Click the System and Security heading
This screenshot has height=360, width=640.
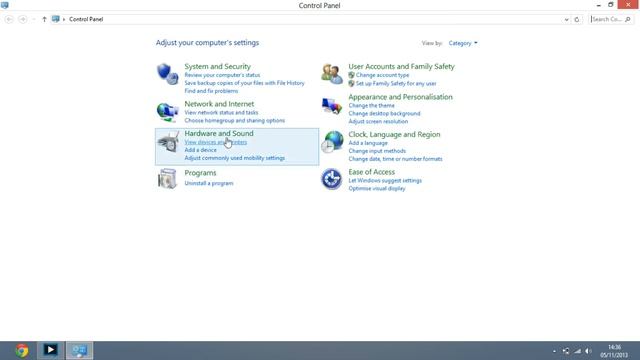[218, 66]
